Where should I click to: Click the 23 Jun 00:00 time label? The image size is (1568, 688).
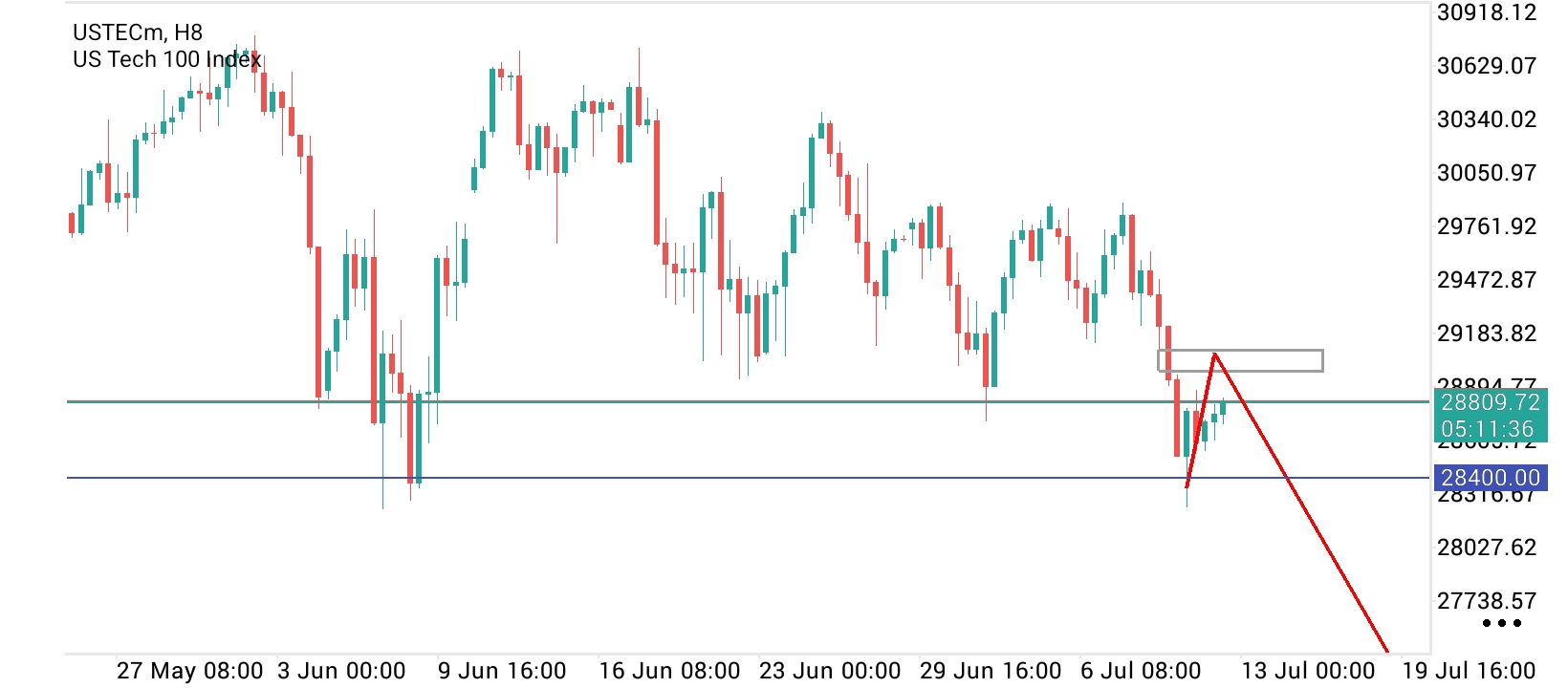tap(830, 671)
